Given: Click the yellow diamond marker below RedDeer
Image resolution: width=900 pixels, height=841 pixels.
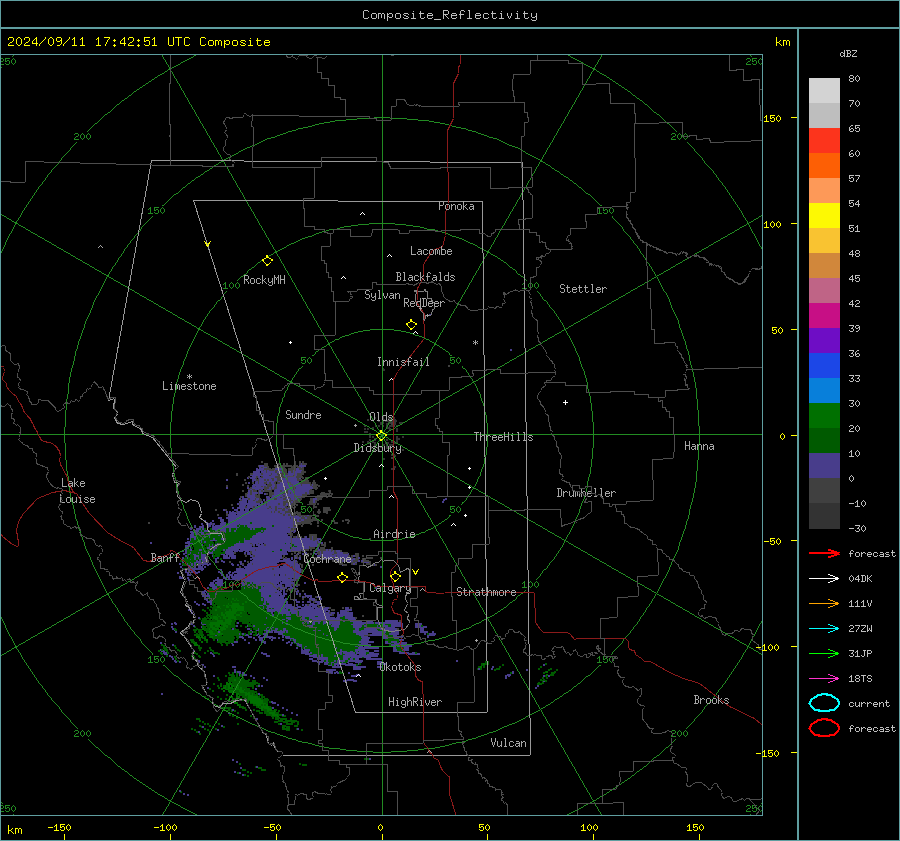Looking at the screenshot, I should (x=411, y=325).
